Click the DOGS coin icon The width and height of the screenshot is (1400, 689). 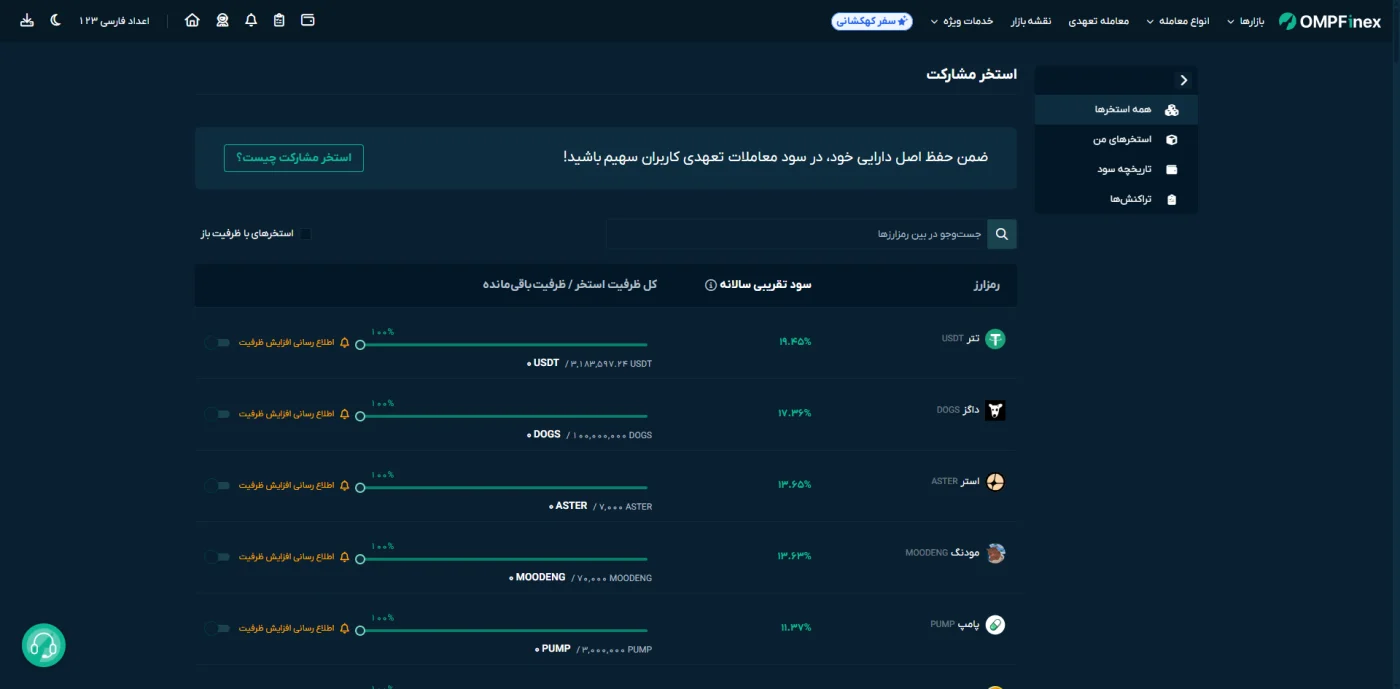point(995,410)
